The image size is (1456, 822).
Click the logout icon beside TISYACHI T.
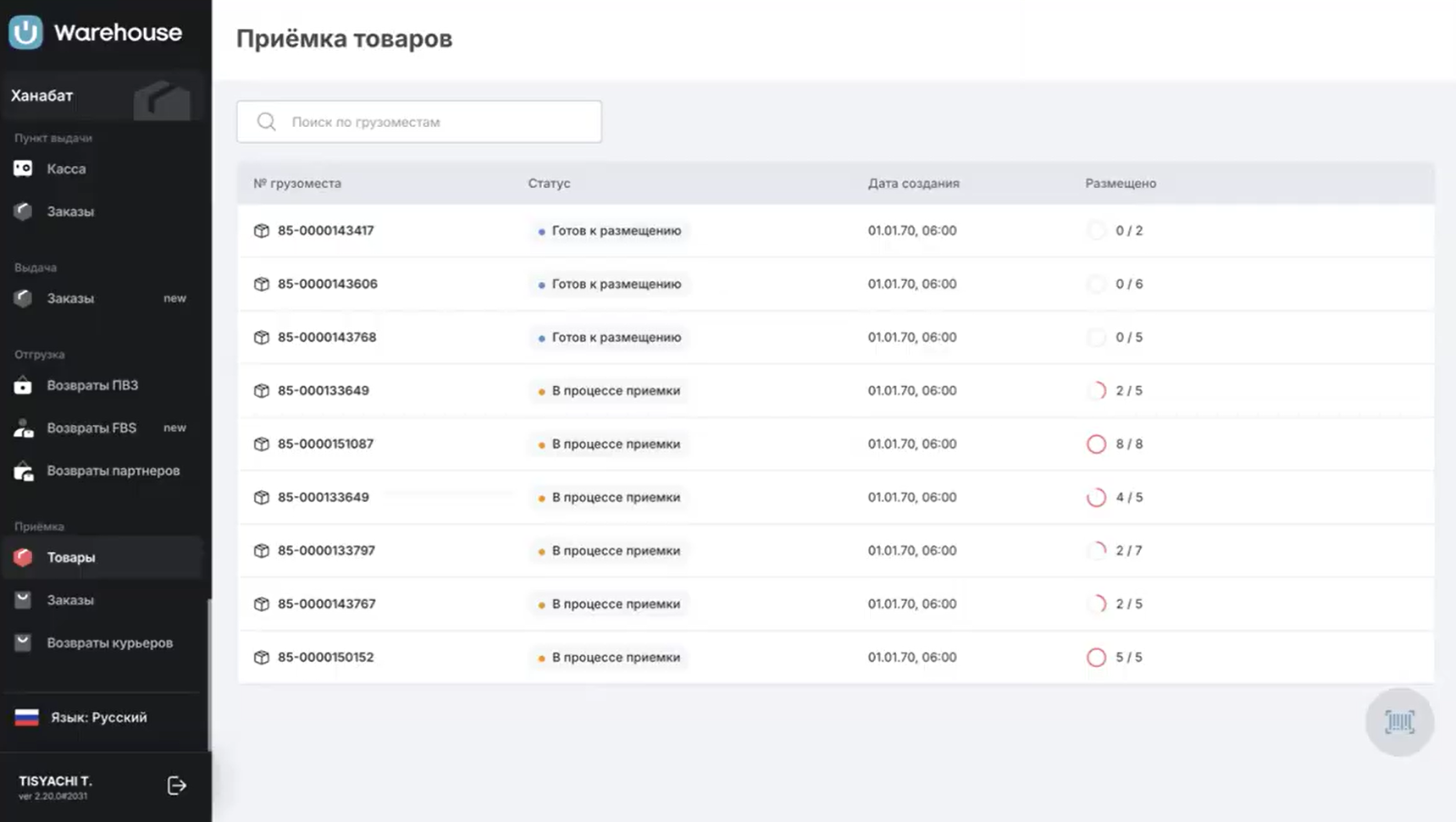pos(176,786)
